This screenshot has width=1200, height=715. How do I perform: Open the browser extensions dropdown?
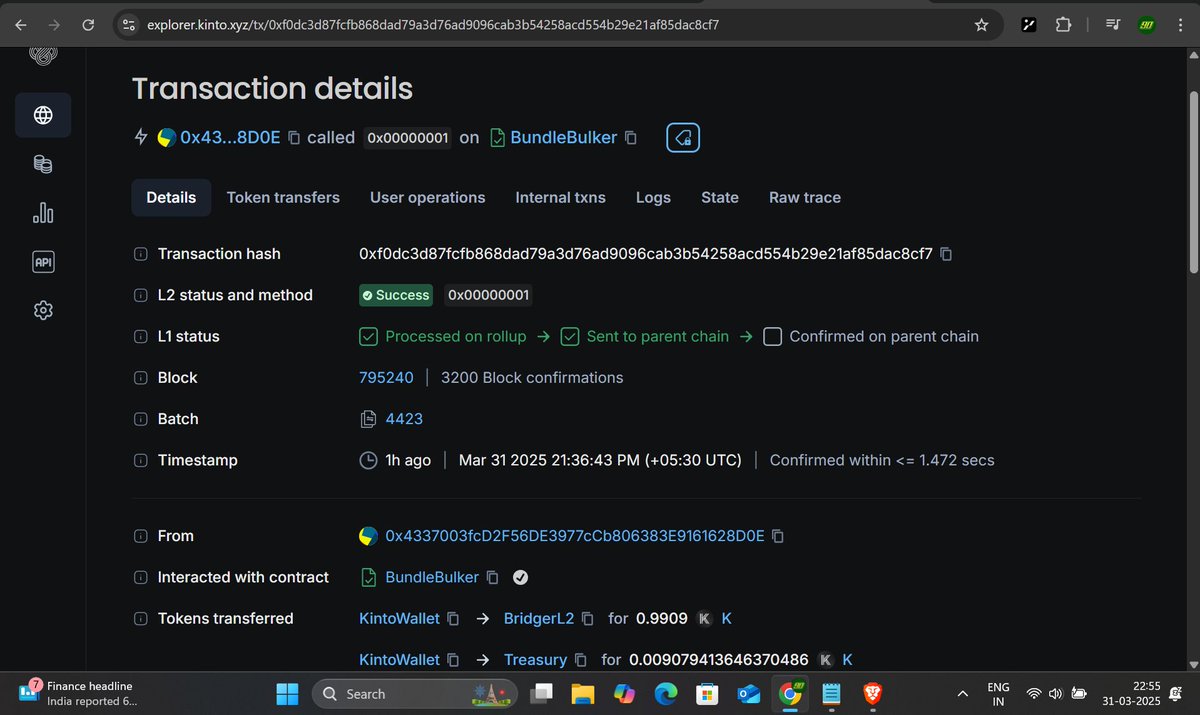coord(1064,24)
